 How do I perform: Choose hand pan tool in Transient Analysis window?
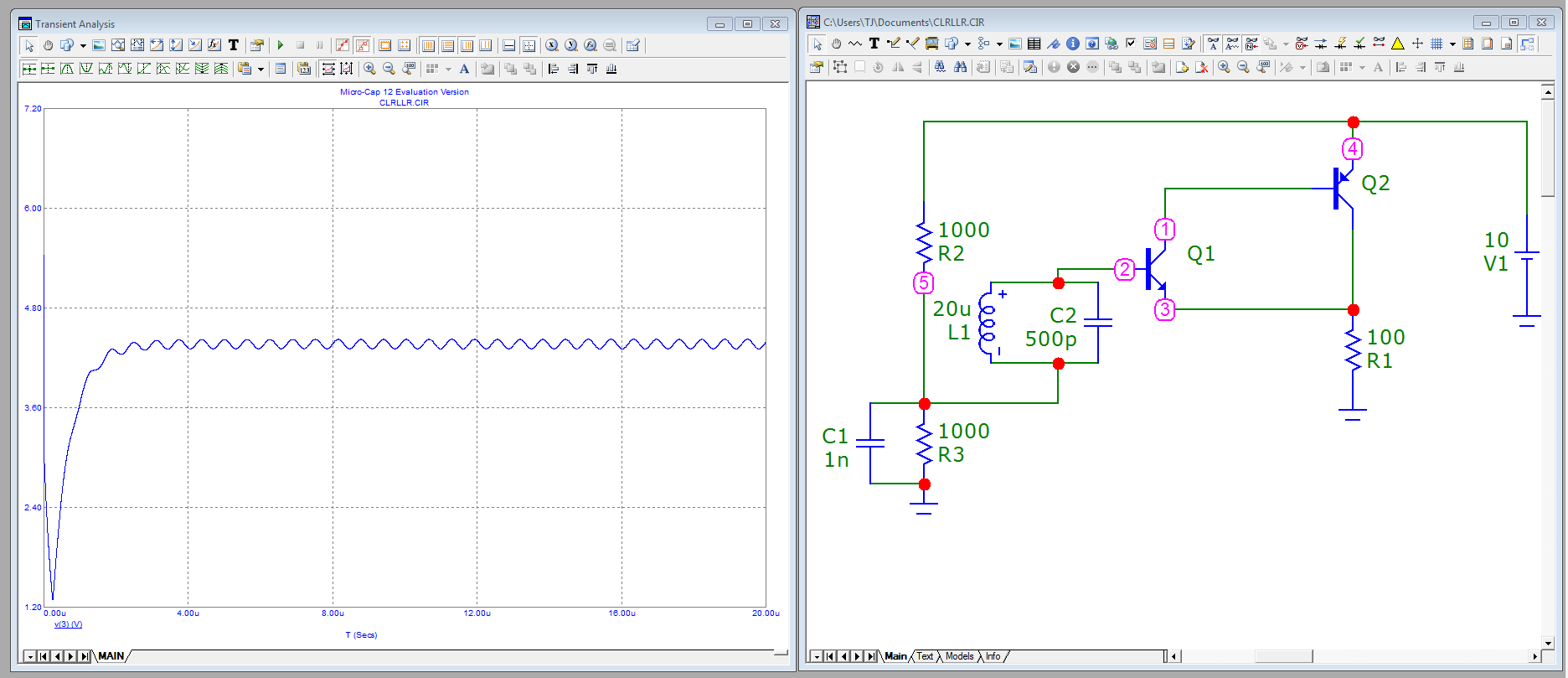point(48,45)
